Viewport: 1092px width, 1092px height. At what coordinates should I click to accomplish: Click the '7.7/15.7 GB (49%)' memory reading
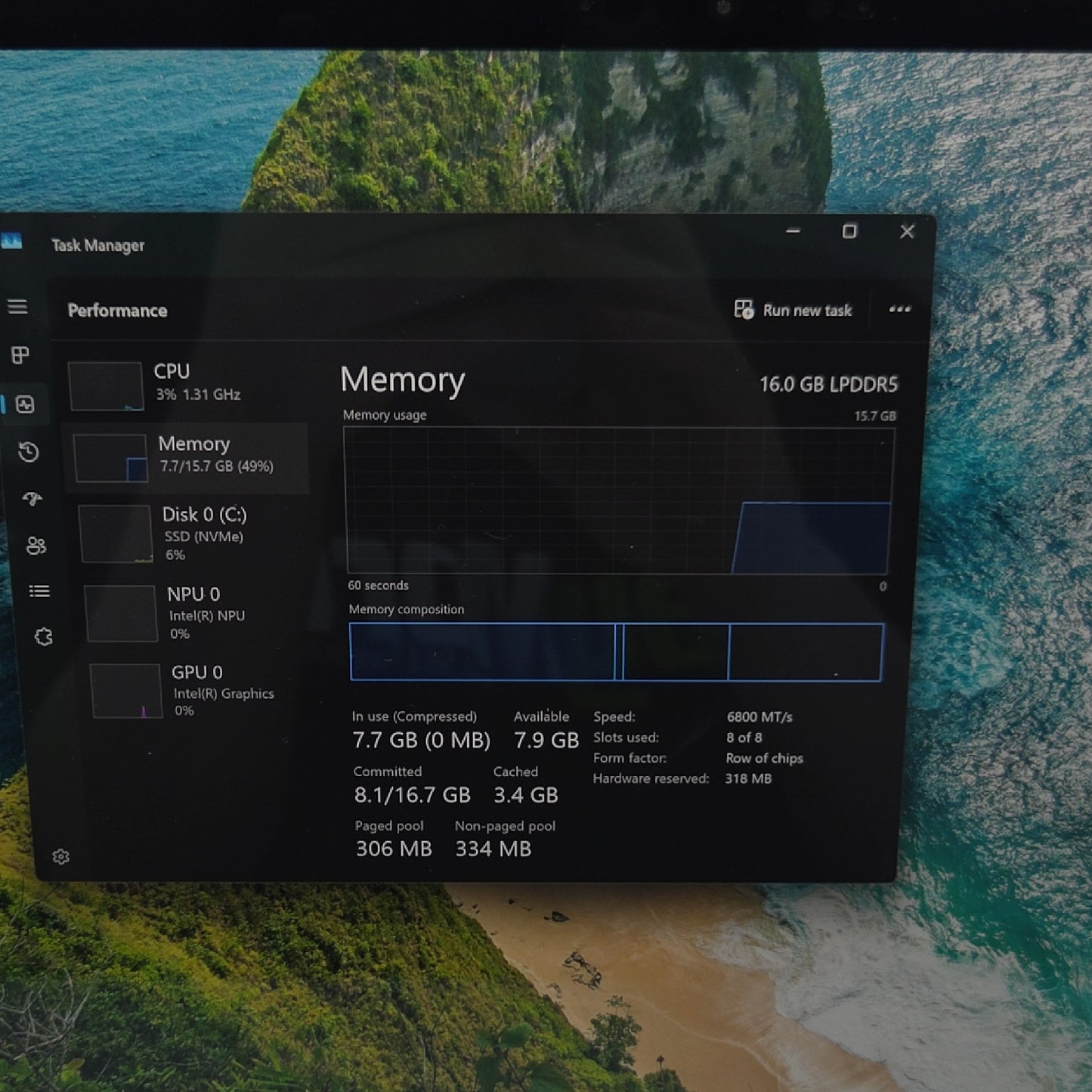click(217, 466)
